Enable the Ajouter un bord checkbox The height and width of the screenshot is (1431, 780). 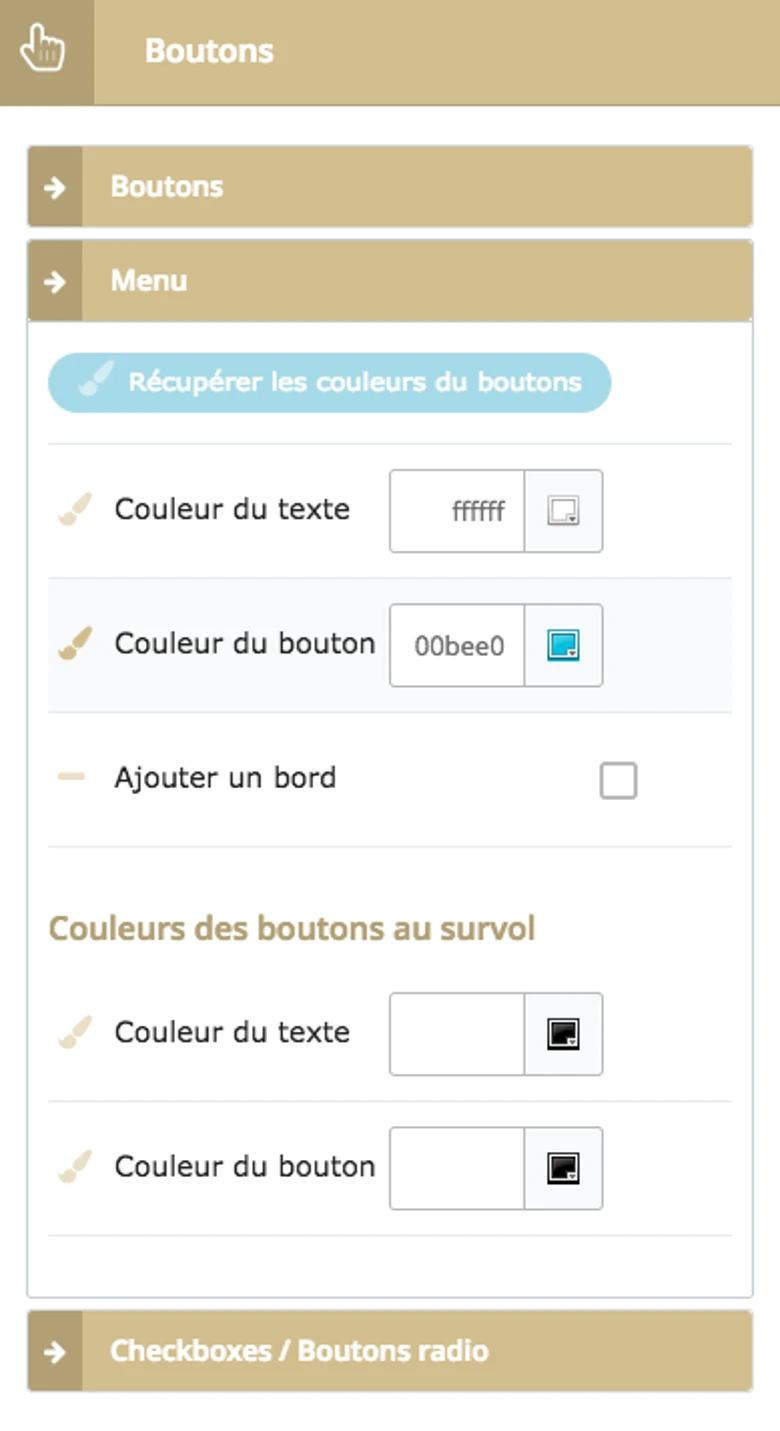coord(618,780)
